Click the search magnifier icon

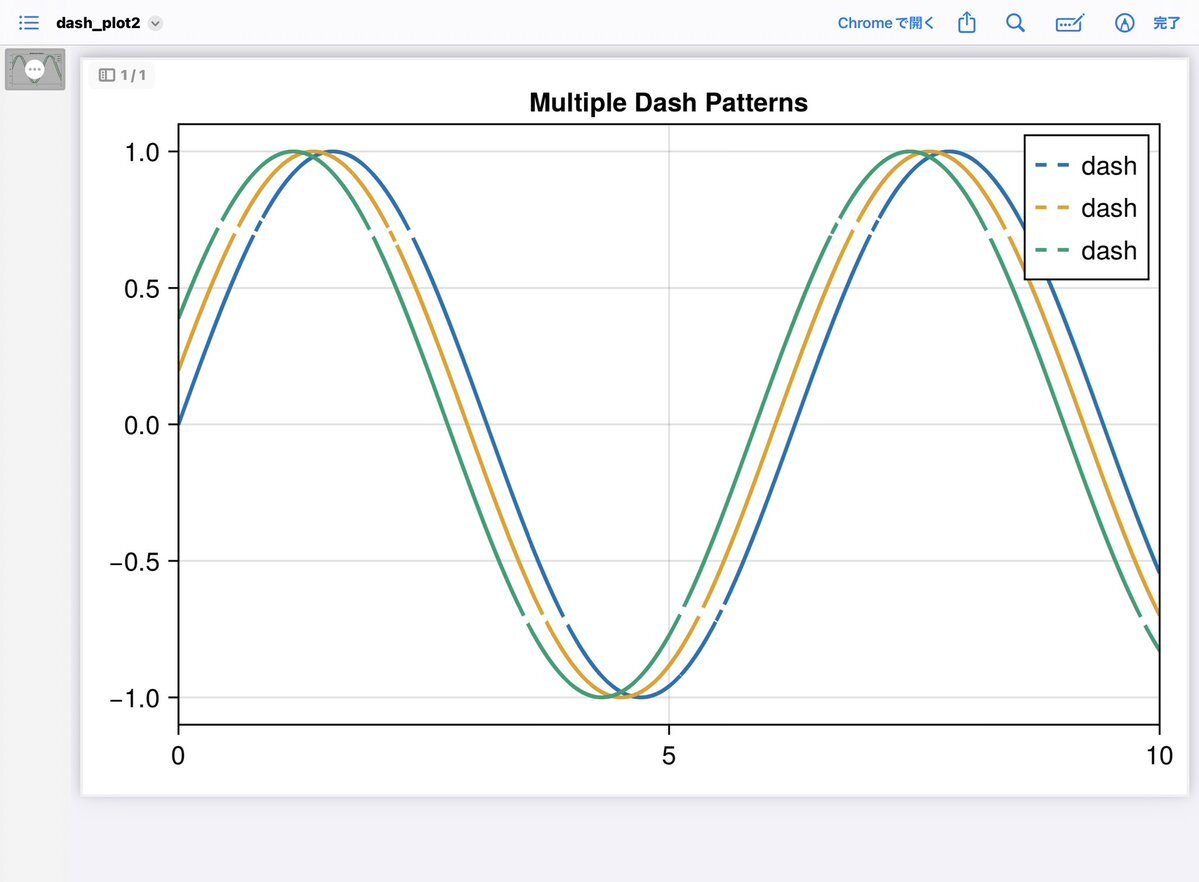point(1015,23)
